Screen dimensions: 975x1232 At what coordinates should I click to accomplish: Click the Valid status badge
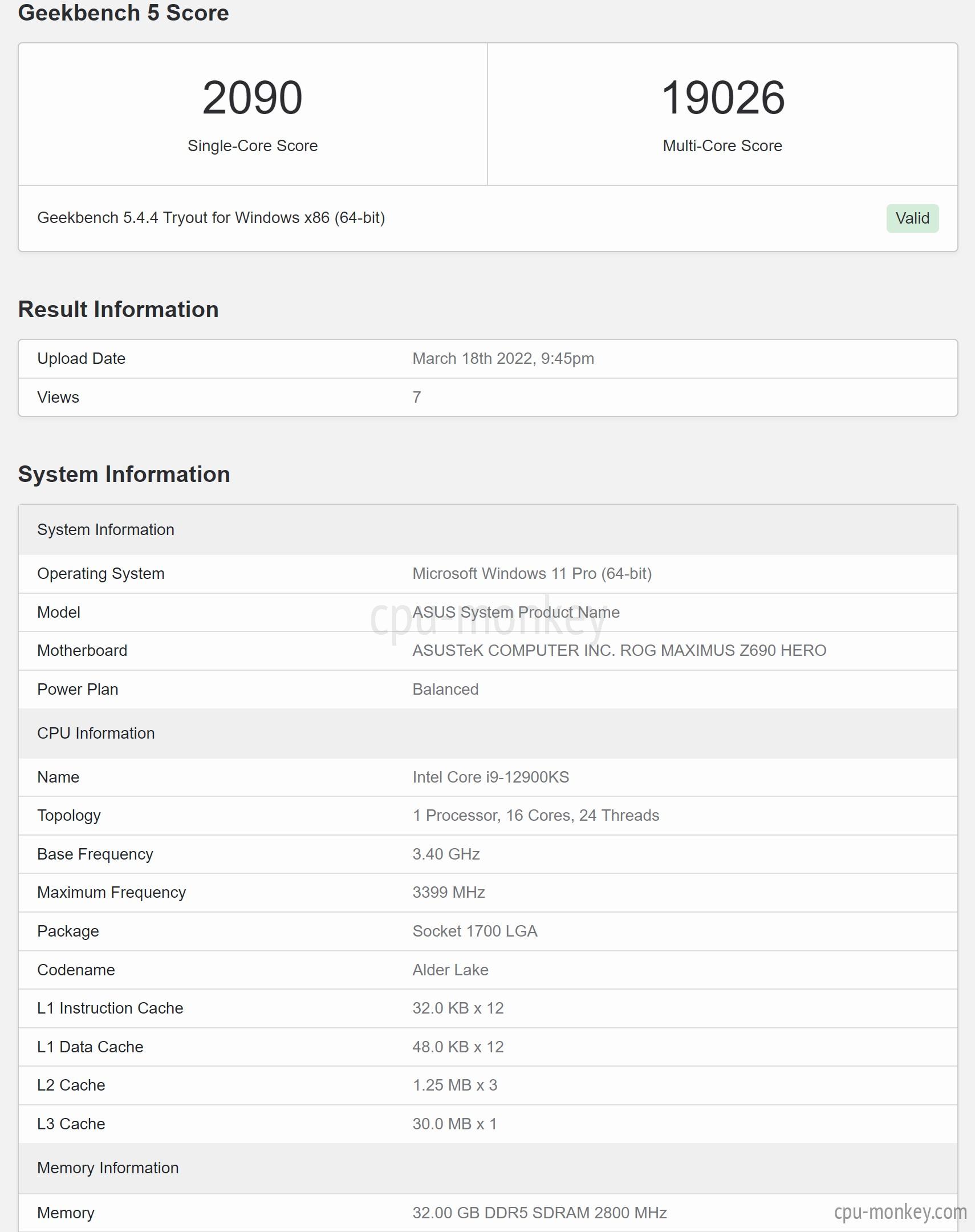pyautogui.click(x=912, y=218)
